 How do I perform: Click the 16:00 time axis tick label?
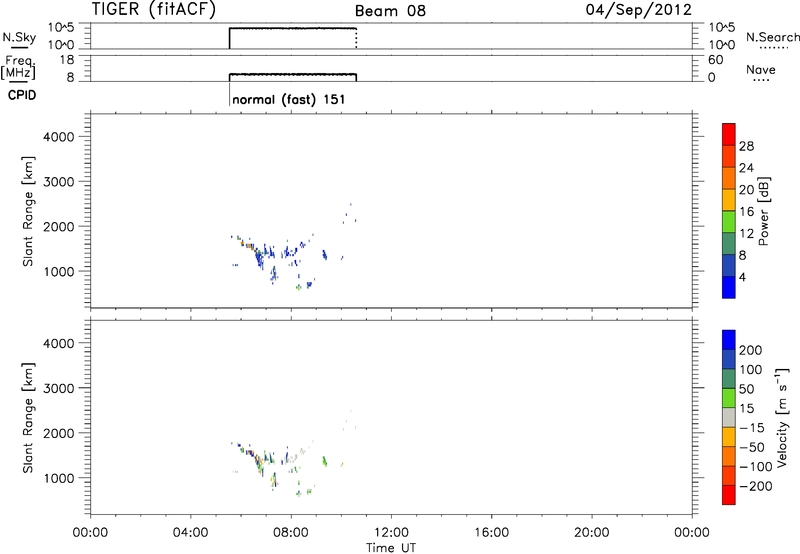click(491, 533)
